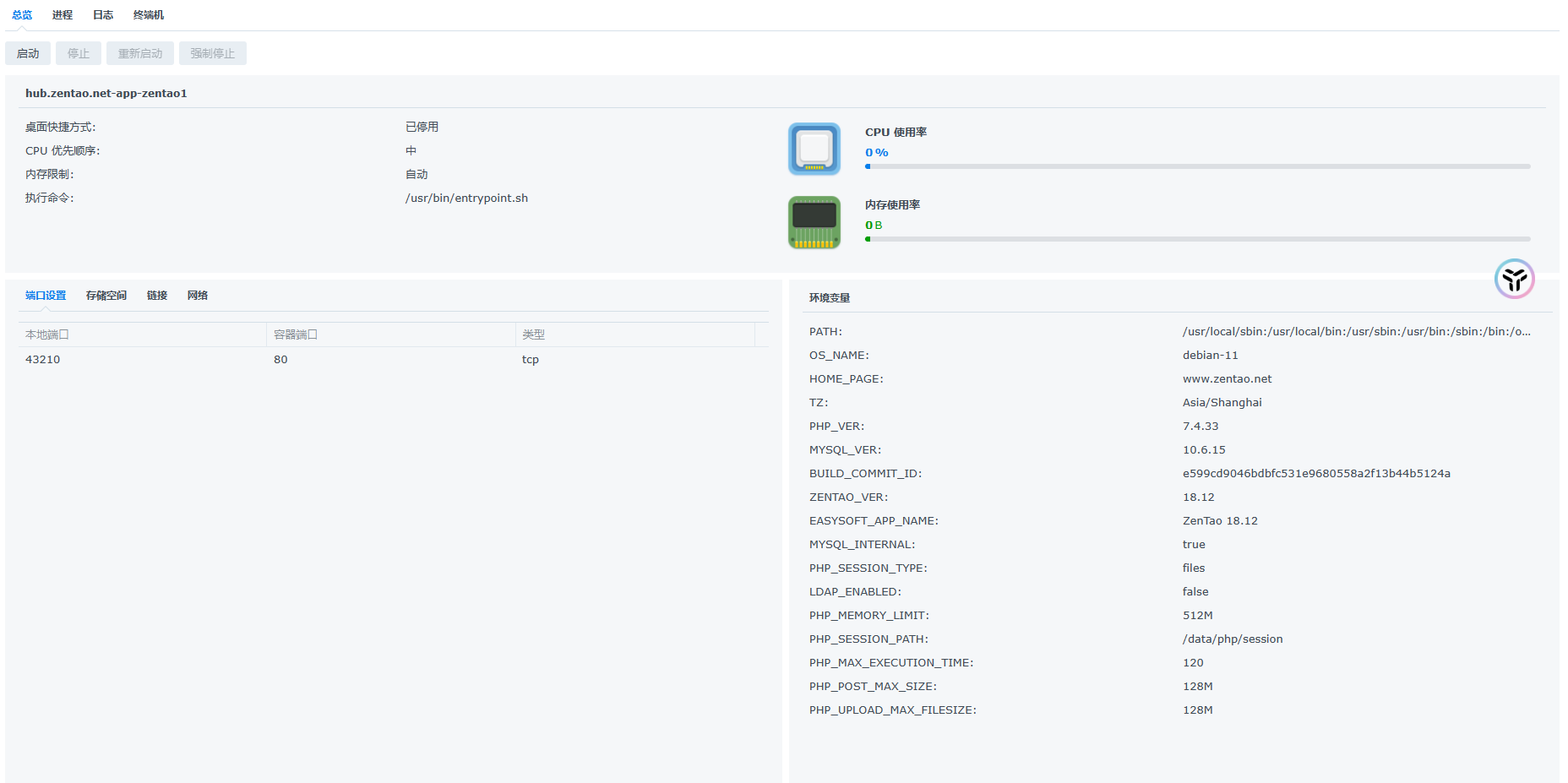Sort by the 类型 column header
The width and height of the screenshot is (1568, 783).
coord(634,334)
